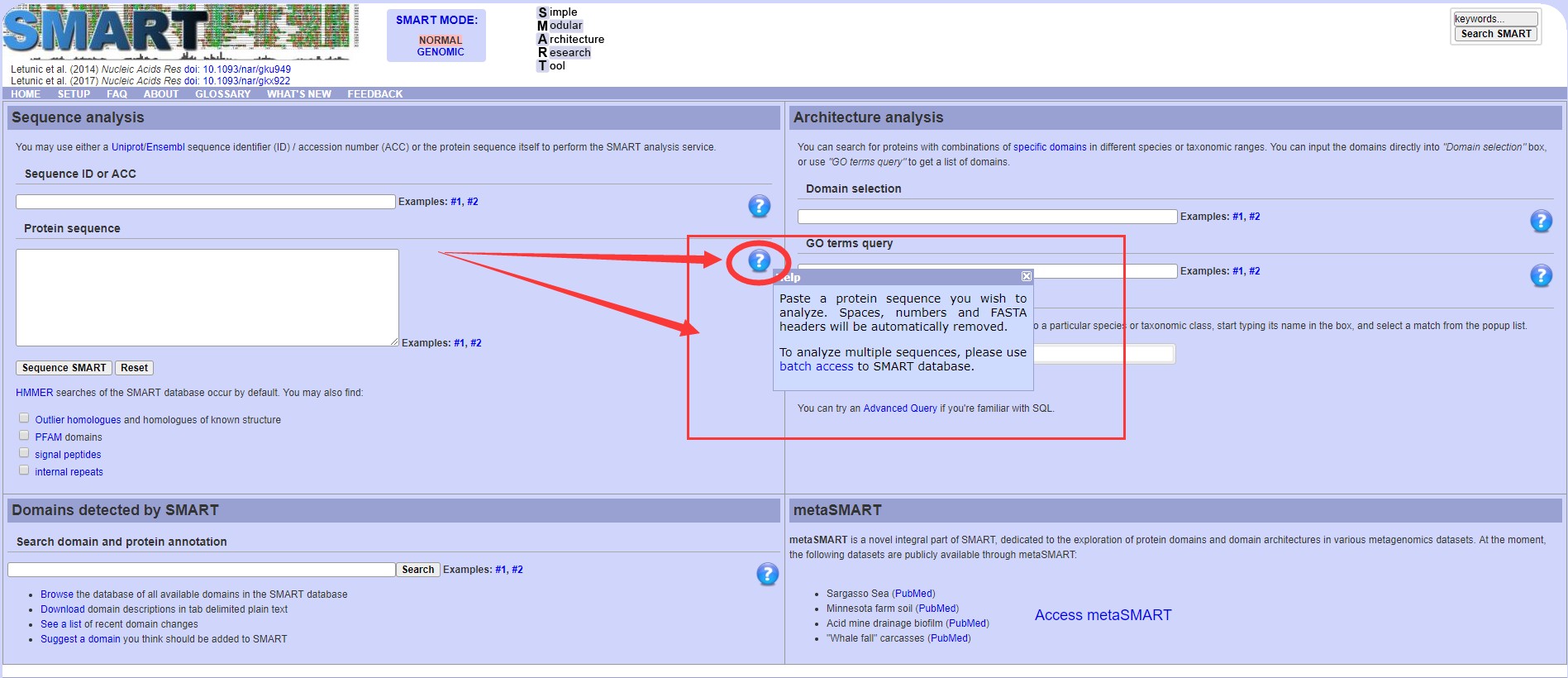Load example #1 for Protein sequence
Viewport: 1568px width, 678px height.
click(x=460, y=343)
